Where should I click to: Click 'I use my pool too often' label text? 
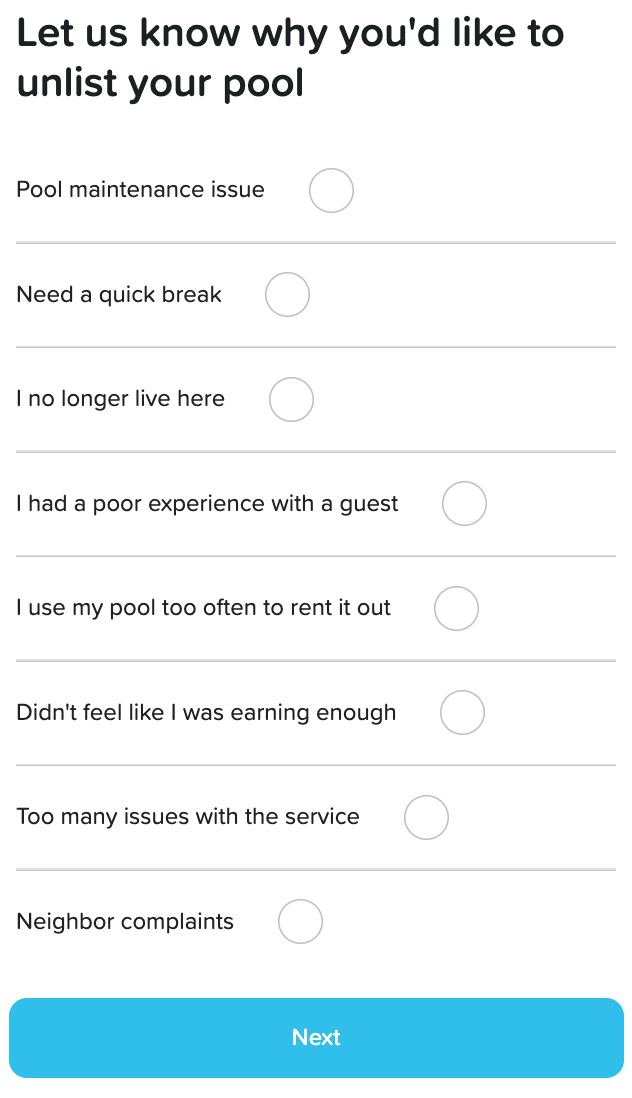click(204, 608)
